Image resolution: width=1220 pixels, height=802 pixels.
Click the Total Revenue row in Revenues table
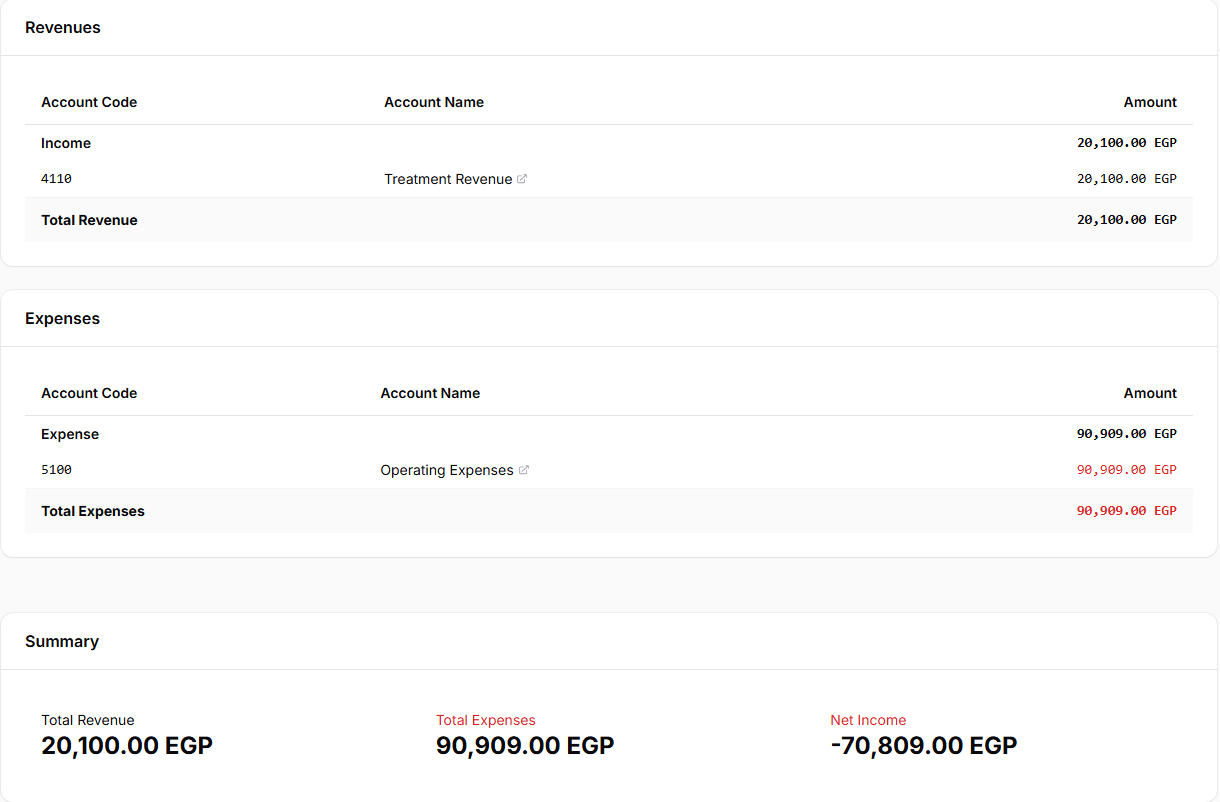pyautogui.click(x=609, y=220)
